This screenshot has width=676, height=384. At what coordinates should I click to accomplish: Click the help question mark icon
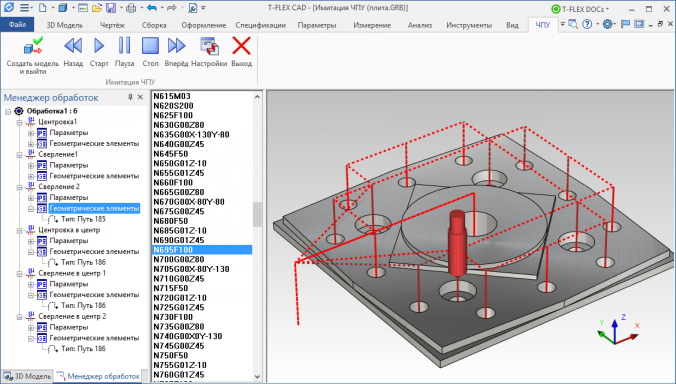pyautogui.click(x=587, y=25)
